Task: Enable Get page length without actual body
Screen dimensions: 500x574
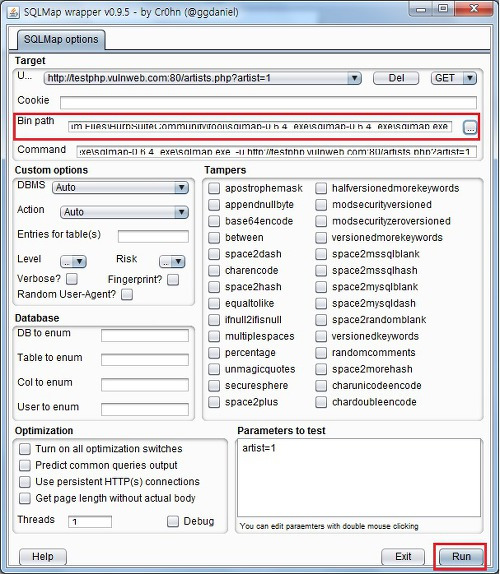Action: [25, 498]
